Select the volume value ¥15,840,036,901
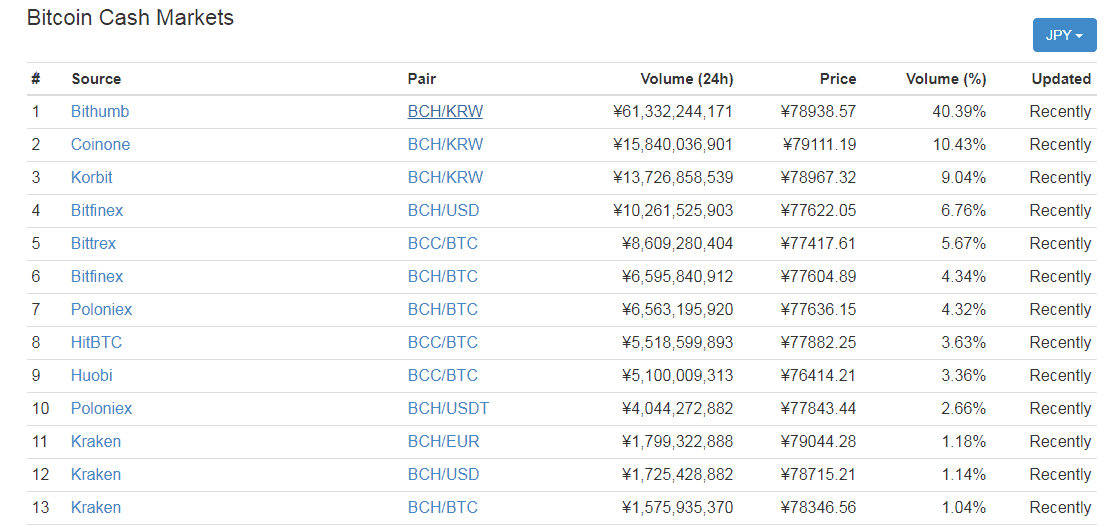1110x526 pixels. [x=673, y=144]
